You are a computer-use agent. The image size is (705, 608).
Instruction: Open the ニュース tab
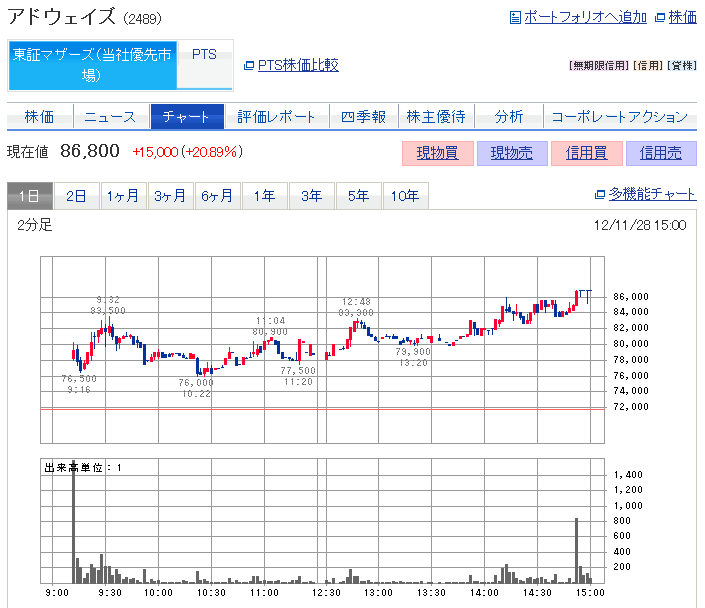[110, 117]
